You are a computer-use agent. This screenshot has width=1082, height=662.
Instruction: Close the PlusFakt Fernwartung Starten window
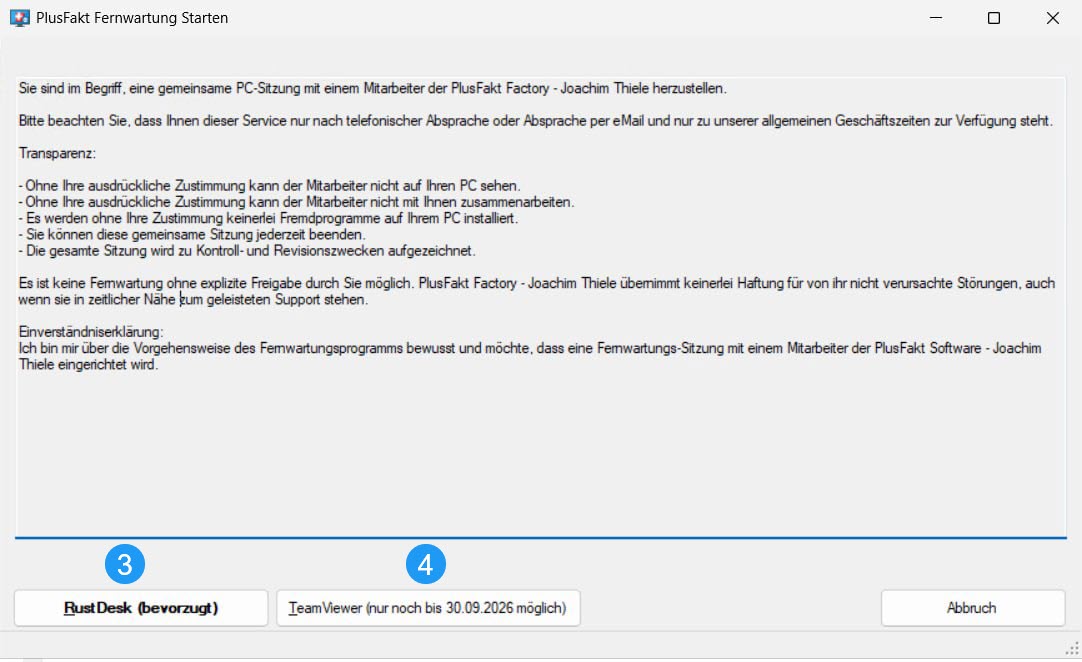1052,18
